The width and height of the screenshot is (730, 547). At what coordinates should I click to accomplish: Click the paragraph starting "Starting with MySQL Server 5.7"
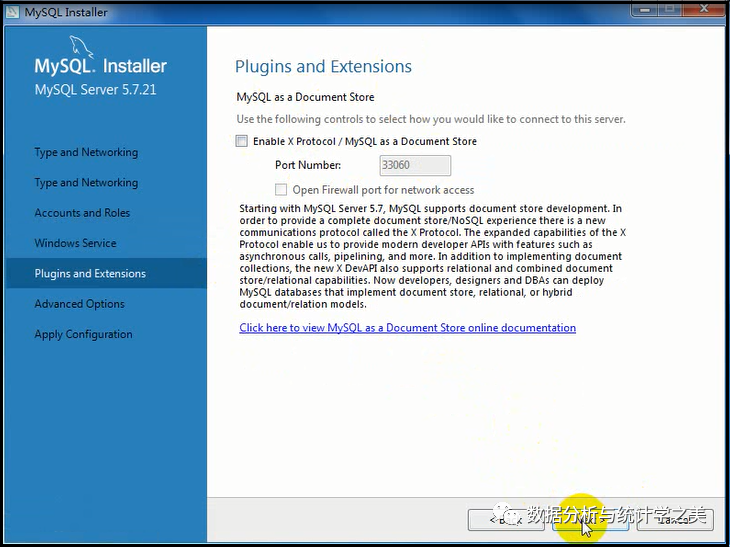pyautogui.click(x=433, y=256)
